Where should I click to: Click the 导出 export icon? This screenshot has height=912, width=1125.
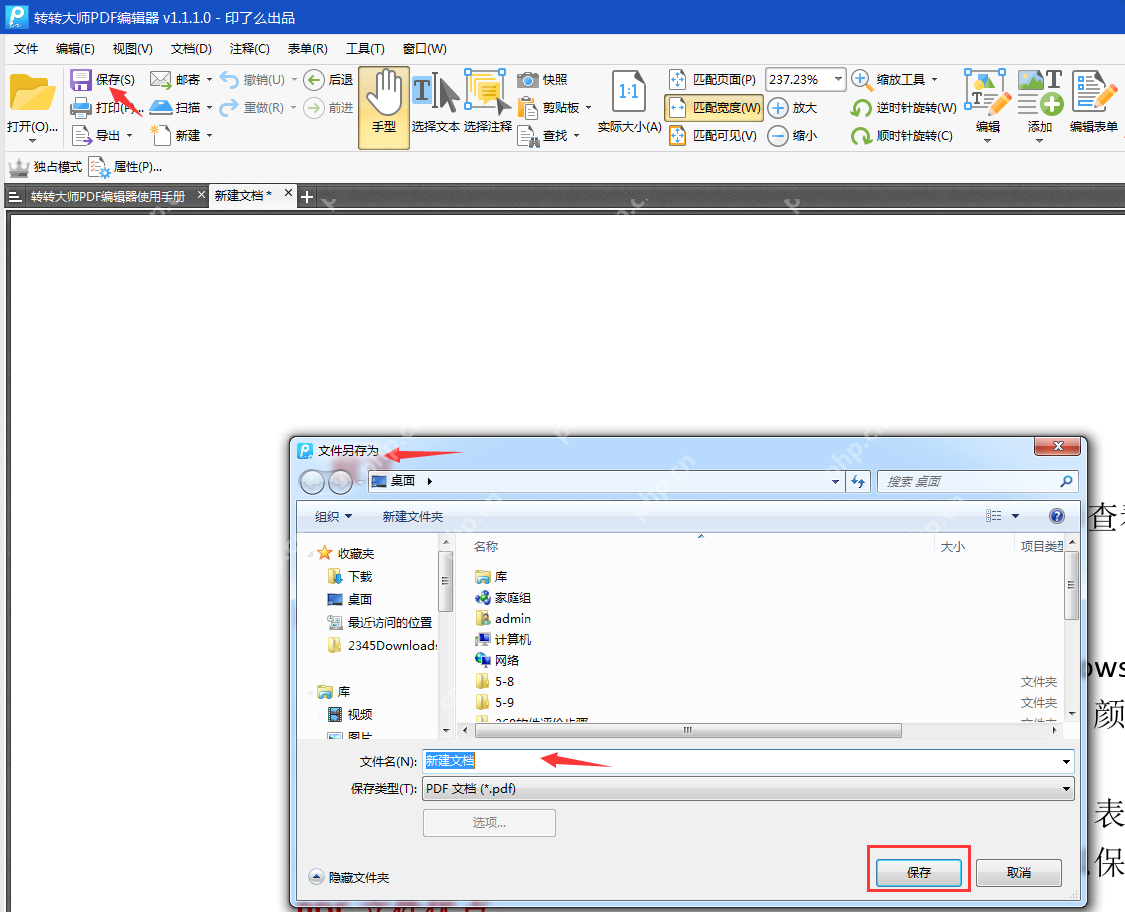(x=81, y=135)
